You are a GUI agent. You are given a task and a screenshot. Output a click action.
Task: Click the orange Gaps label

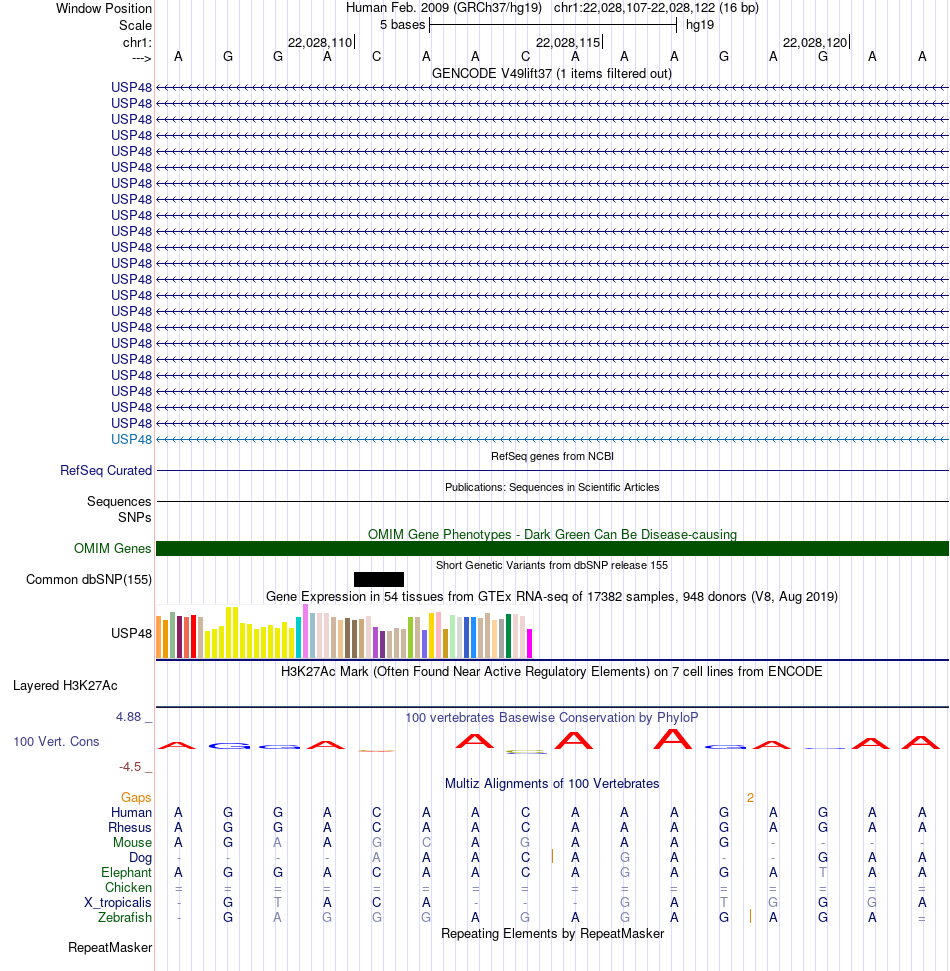click(x=136, y=798)
